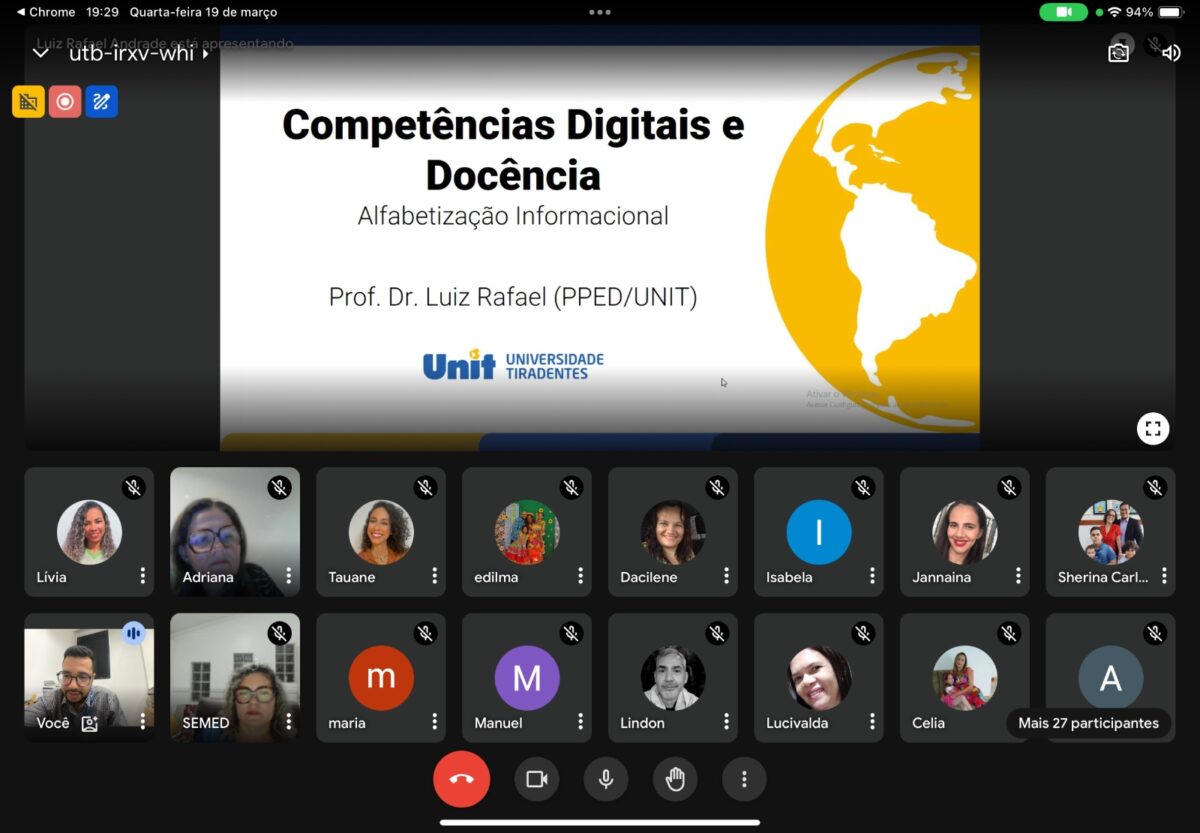Tap the muted microphone icon on edilma's tile
1200x833 pixels.
[x=570, y=487]
